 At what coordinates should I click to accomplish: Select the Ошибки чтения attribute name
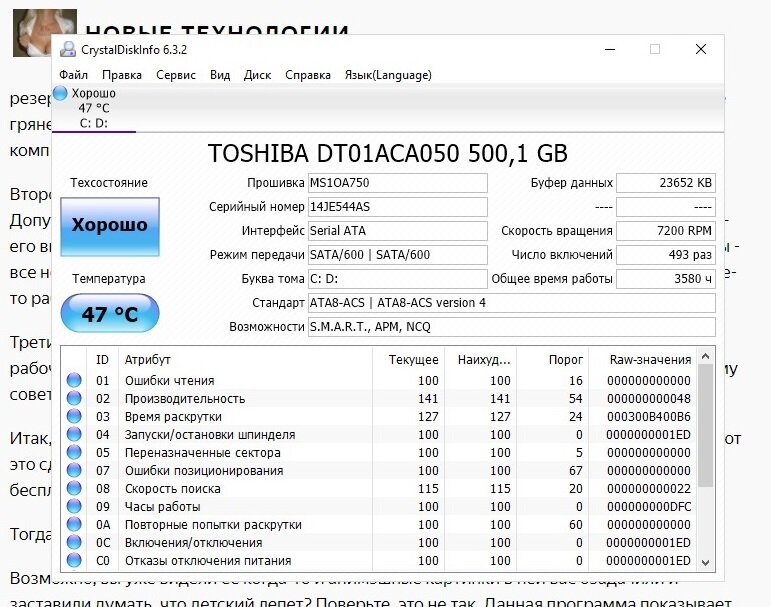point(170,380)
